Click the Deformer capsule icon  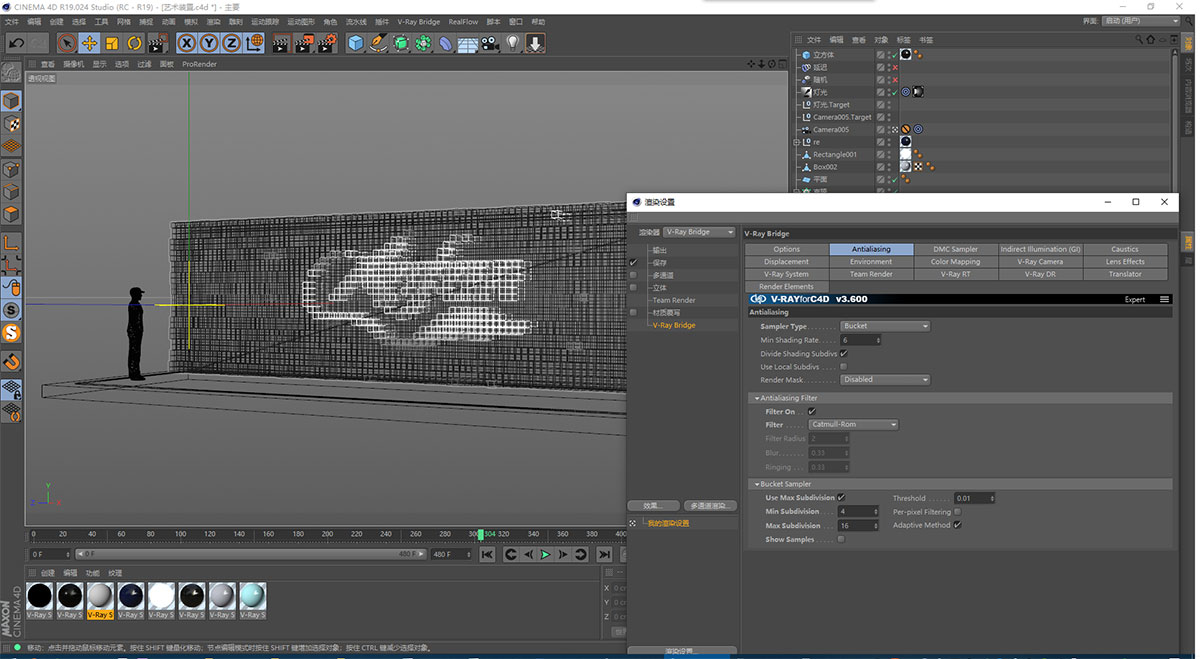[x=446, y=43]
